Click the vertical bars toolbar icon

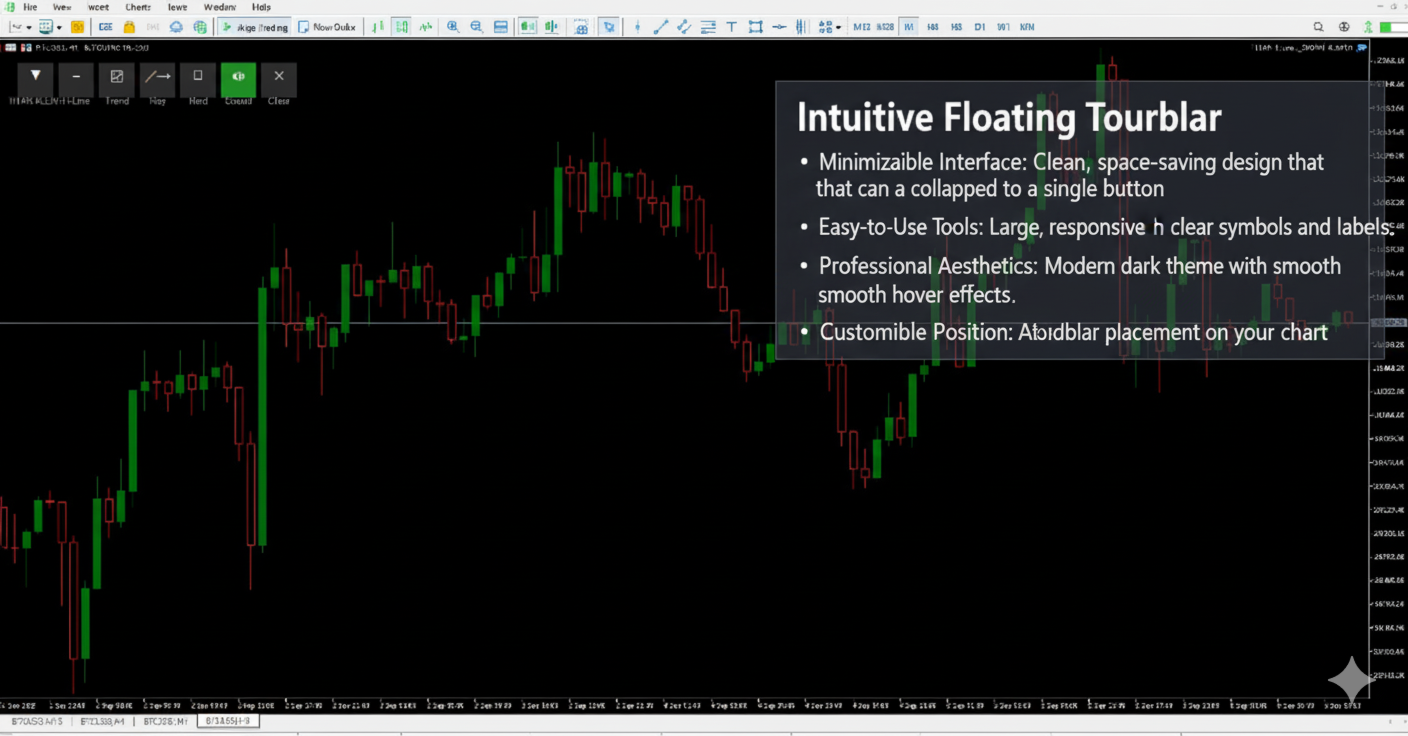pyautogui.click(x=802, y=27)
